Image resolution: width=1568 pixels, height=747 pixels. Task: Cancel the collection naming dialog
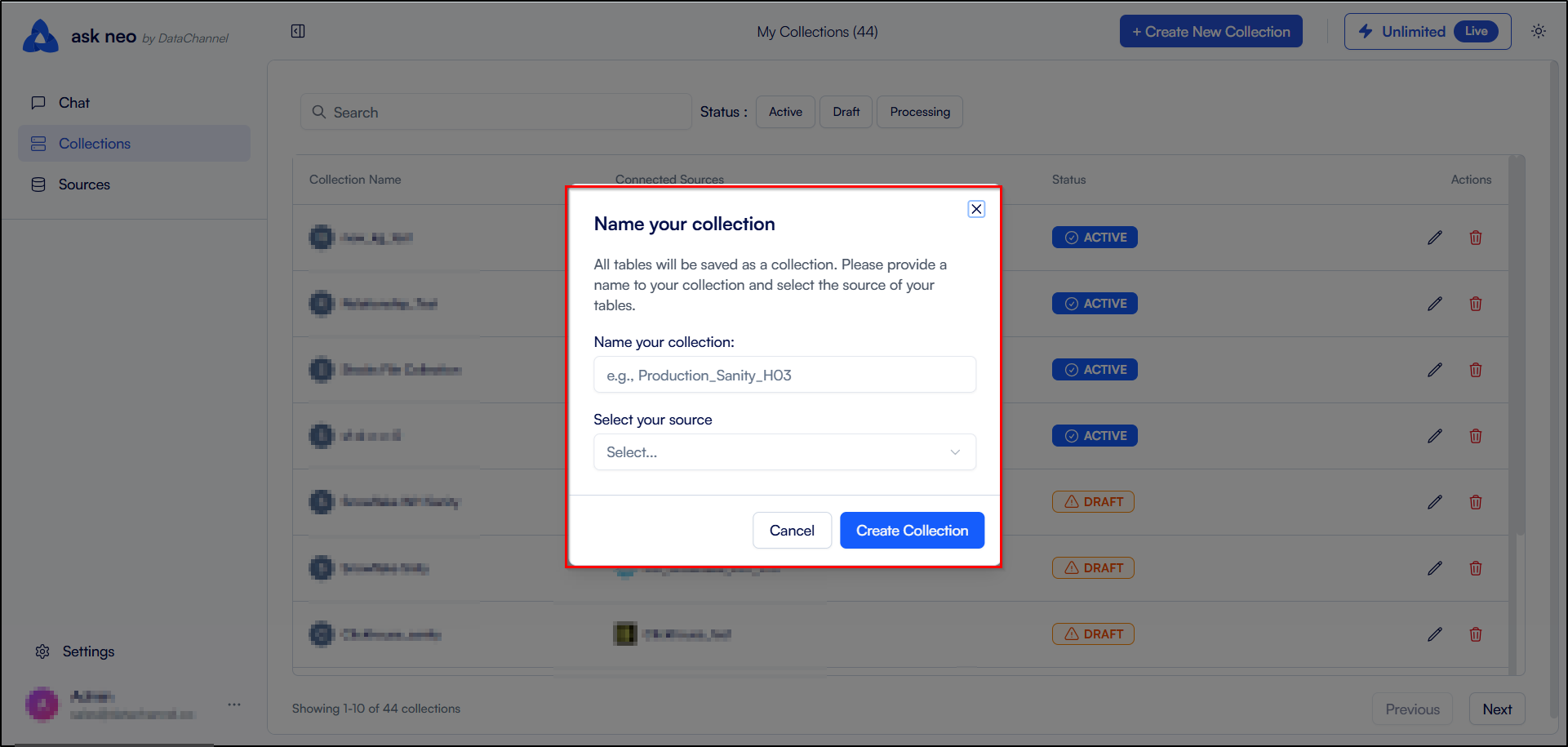click(x=792, y=531)
